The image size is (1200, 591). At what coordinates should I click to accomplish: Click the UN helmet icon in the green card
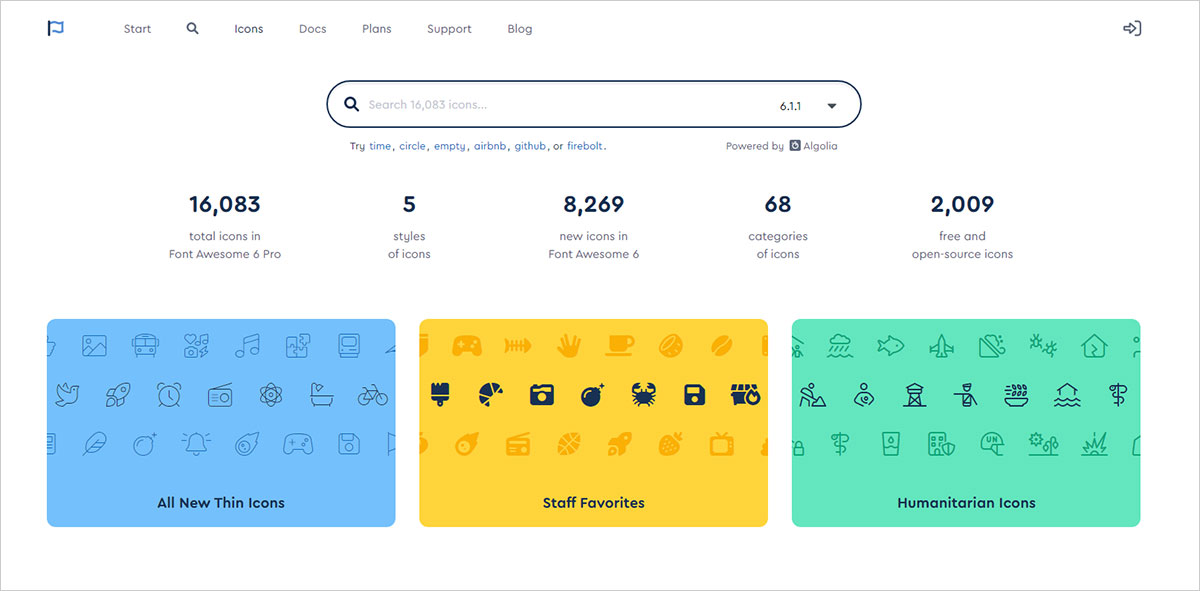coord(992,444)
